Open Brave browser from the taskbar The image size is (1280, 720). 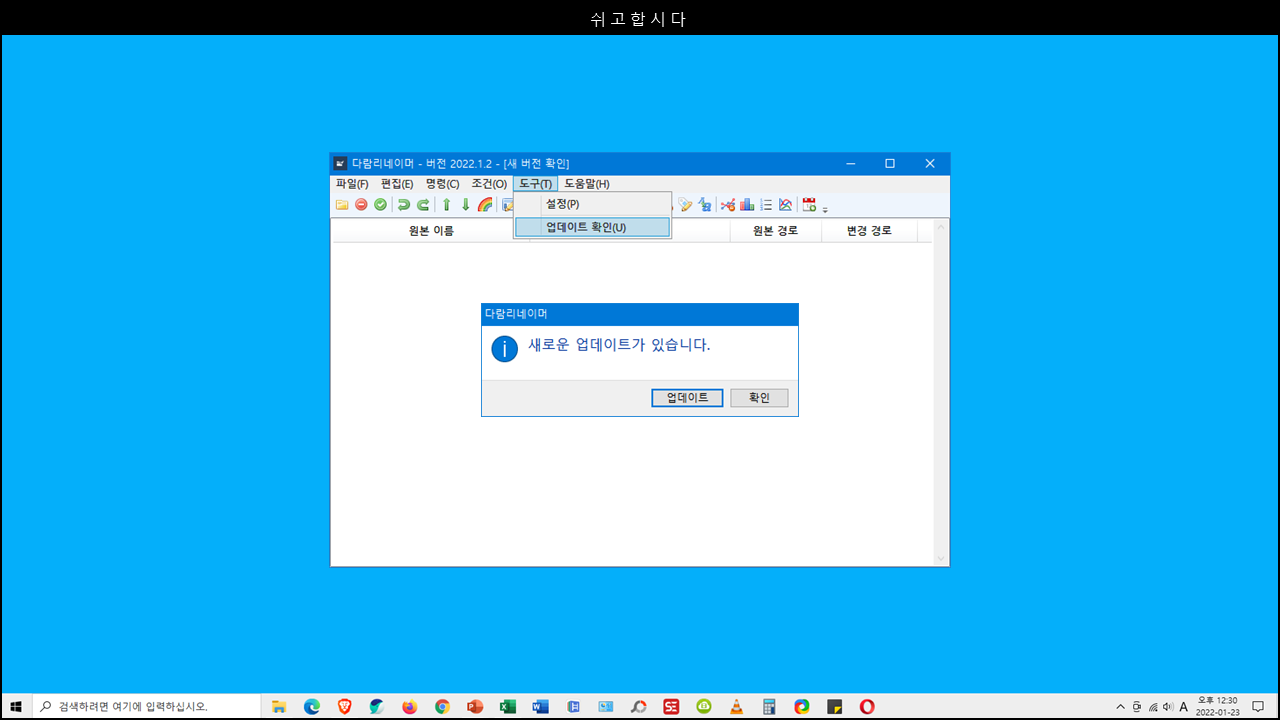pos(344,706)
